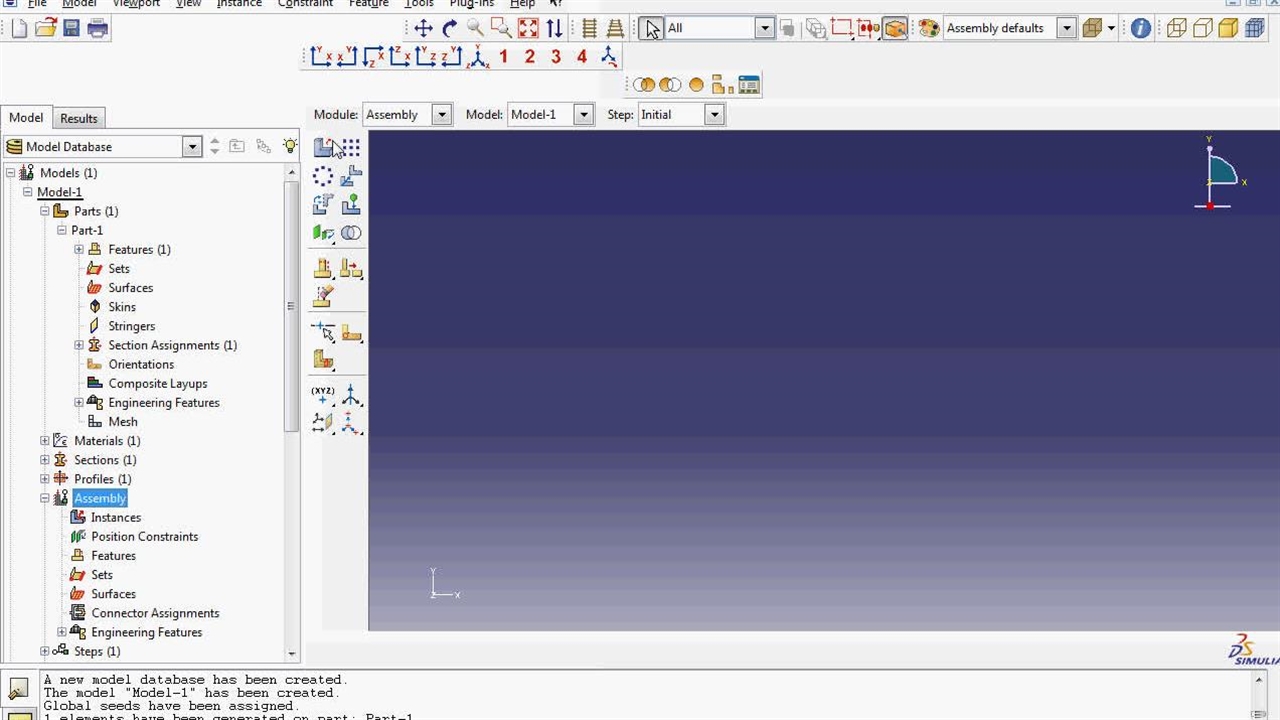Toggle the mesh render style display

(x=1255, y=28)
